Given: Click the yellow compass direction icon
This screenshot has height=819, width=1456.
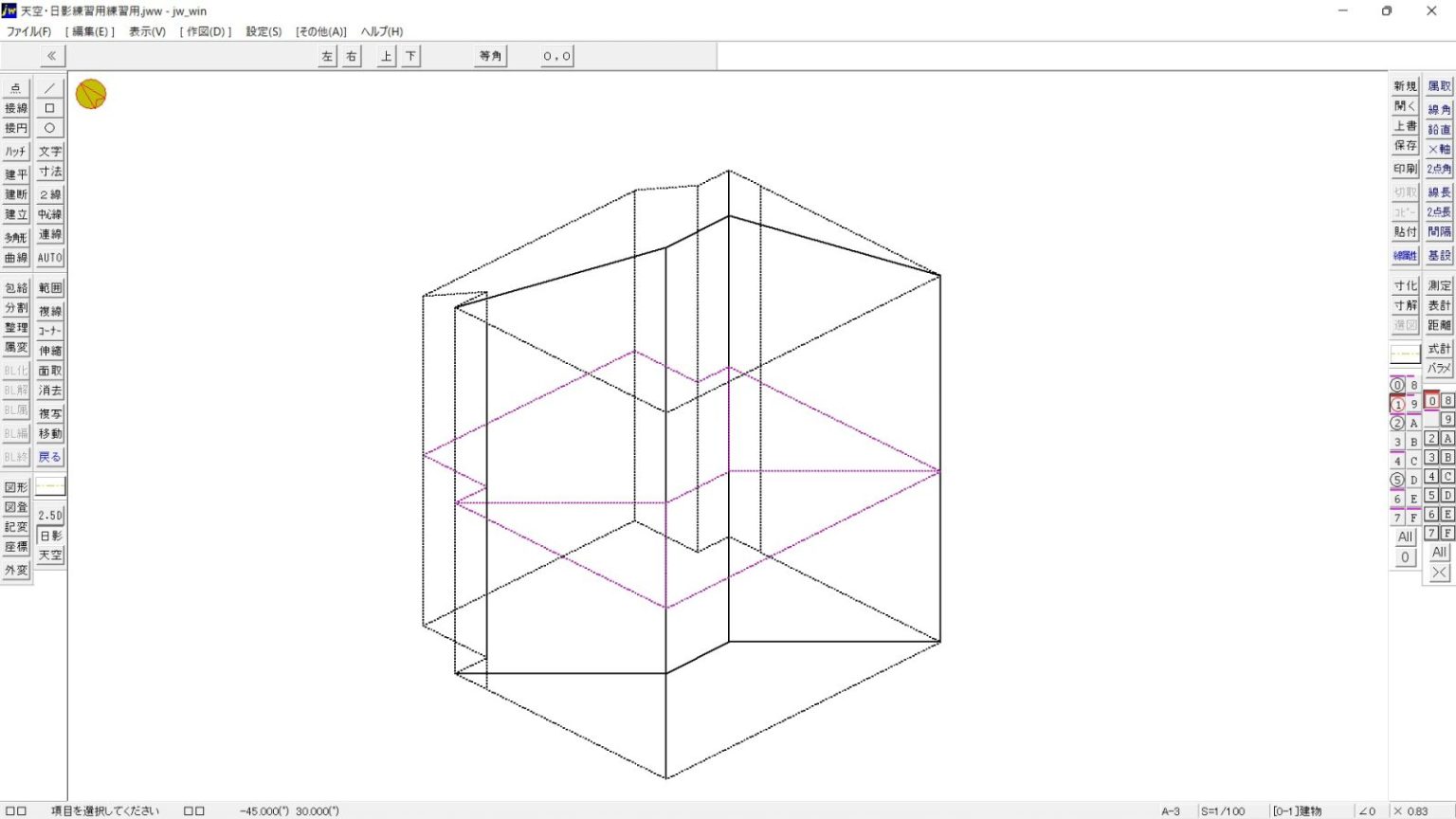Looking at the screenshot, I should coord(91,94).
